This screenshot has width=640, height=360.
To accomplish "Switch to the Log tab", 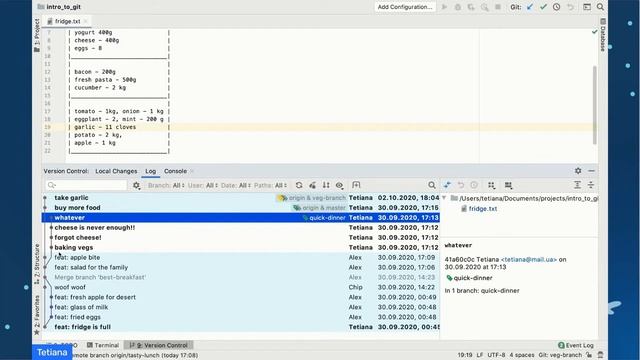I will coord(151,171).
